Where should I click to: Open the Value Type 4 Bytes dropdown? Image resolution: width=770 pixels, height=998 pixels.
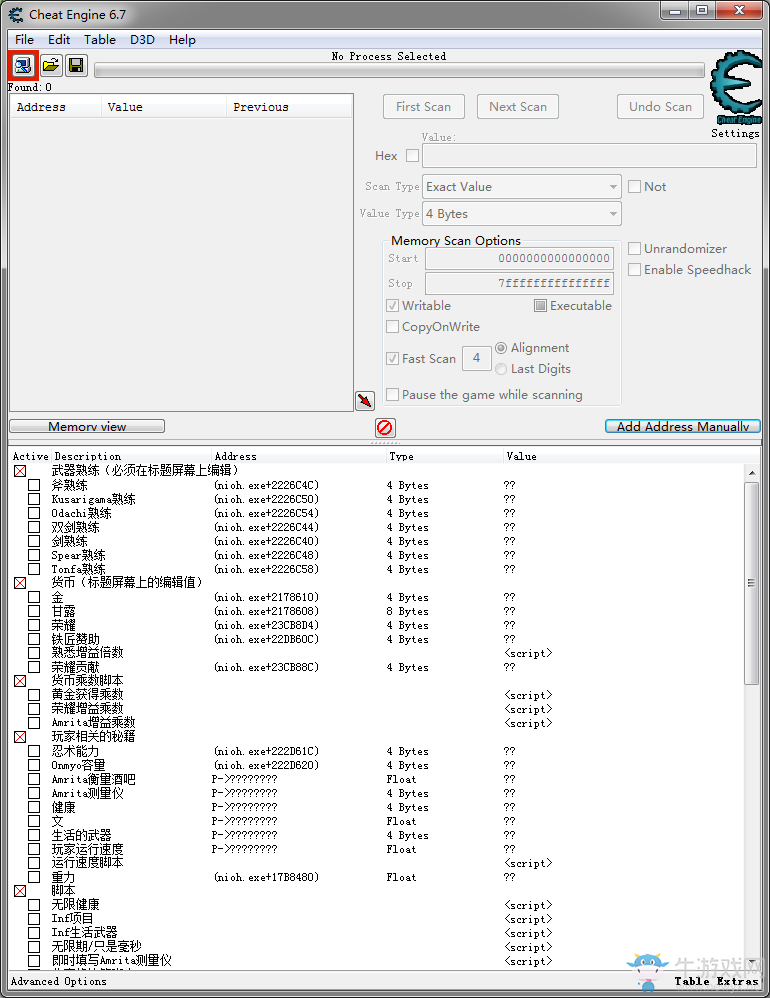click(522, 214)
